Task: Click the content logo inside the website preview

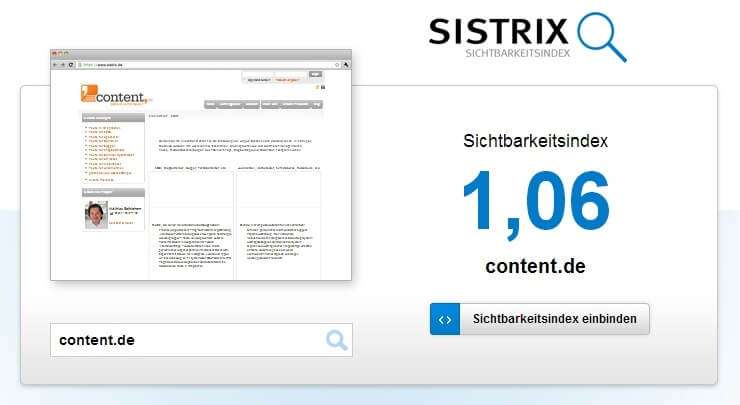Action: (115, 95)
